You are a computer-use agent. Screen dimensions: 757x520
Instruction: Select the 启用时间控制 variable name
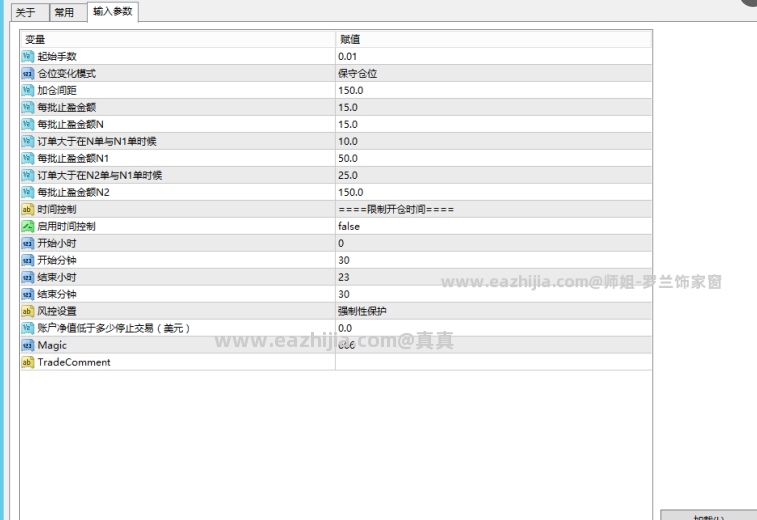pos(67,226)
